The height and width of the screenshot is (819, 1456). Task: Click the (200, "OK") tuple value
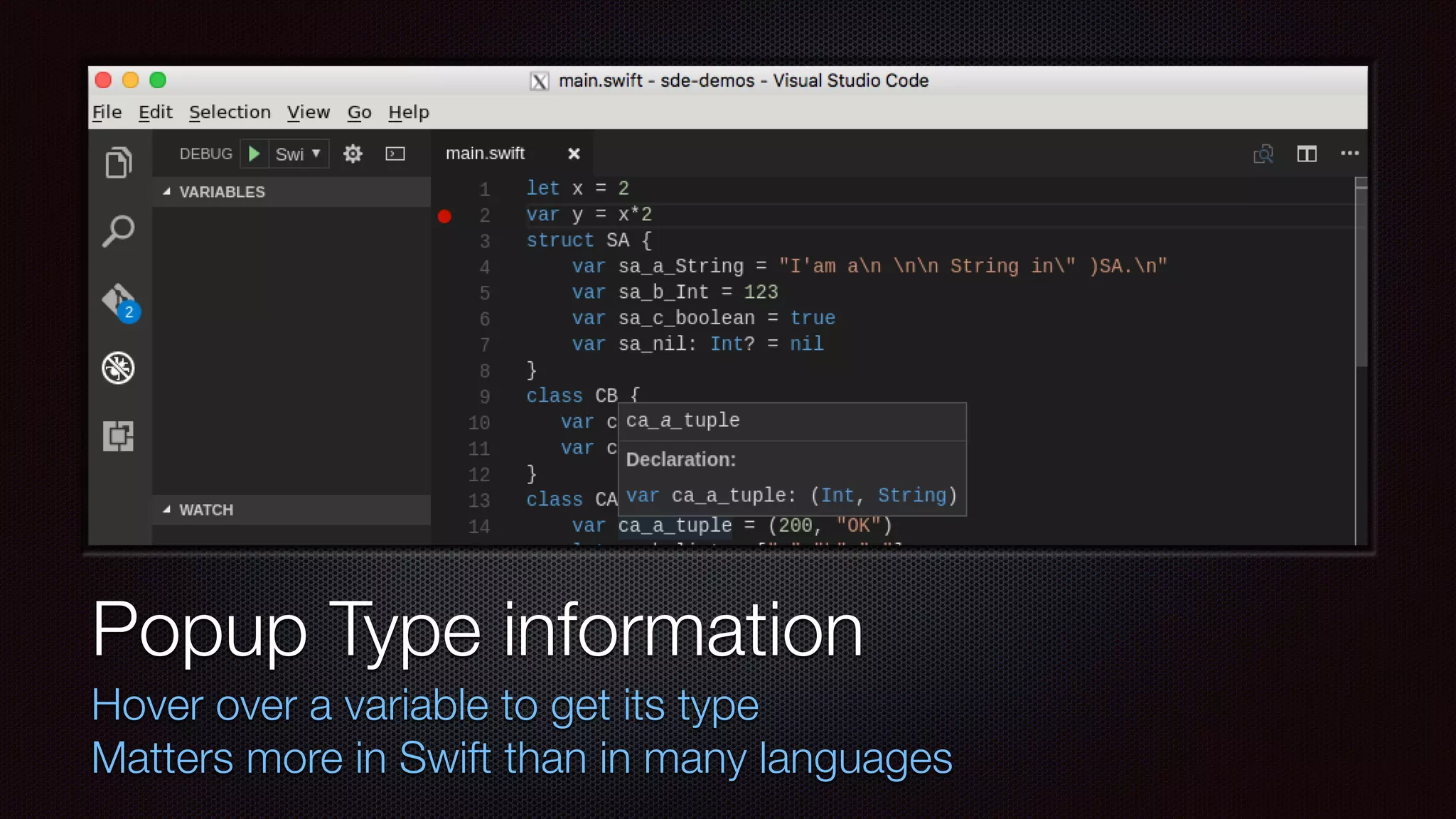tap(830, 525)
